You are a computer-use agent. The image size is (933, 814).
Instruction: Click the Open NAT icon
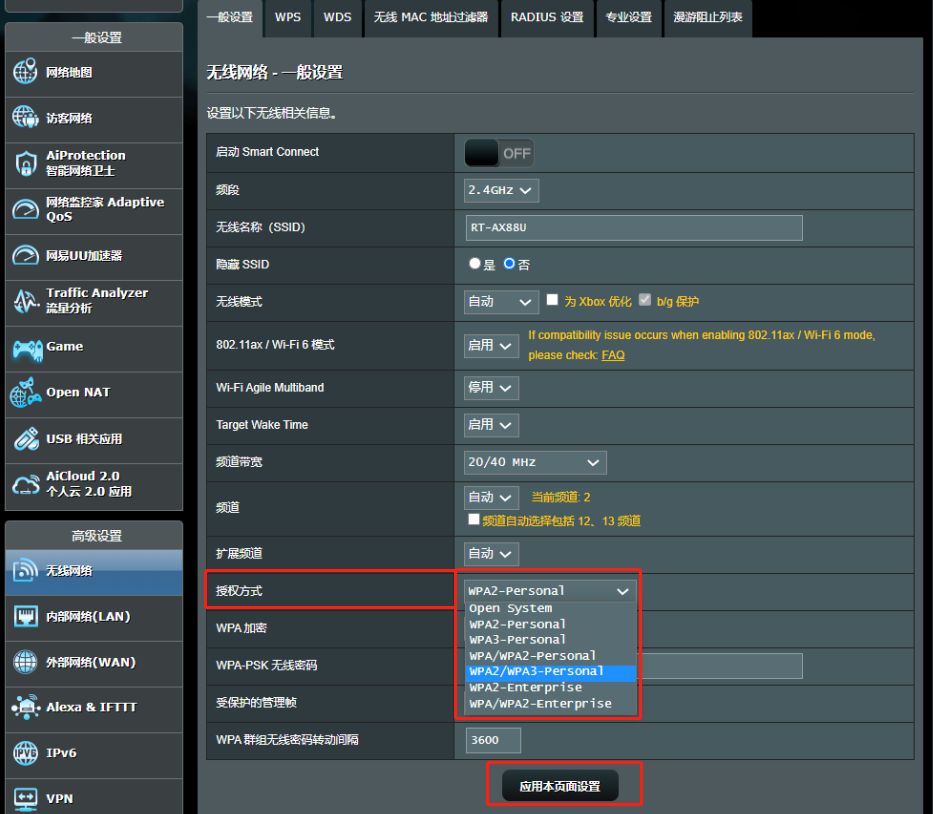25,392
